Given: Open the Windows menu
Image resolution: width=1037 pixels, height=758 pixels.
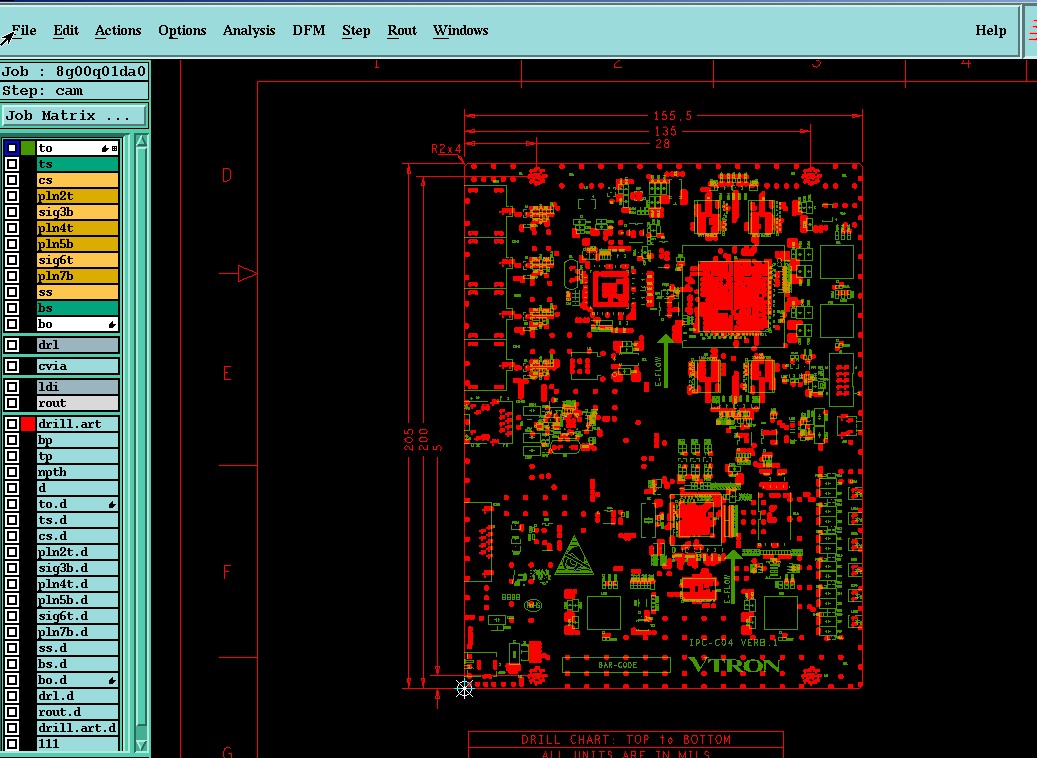Looking at the screenshot, I should 460,30.
